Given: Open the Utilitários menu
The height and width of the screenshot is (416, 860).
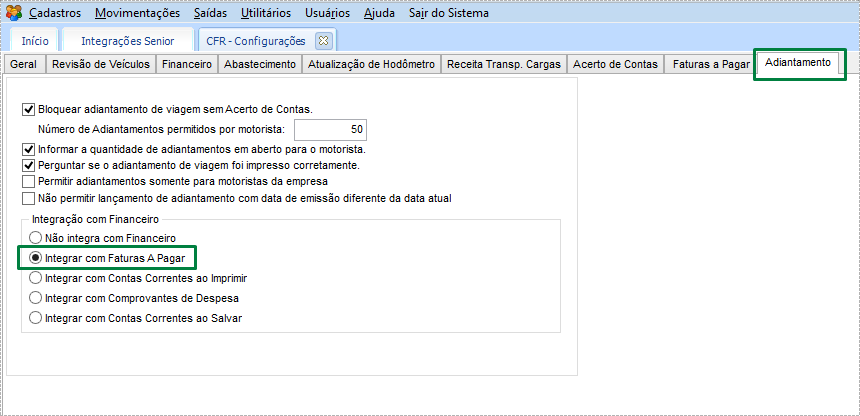Looking at the screenshot, I should coord(266,13).
